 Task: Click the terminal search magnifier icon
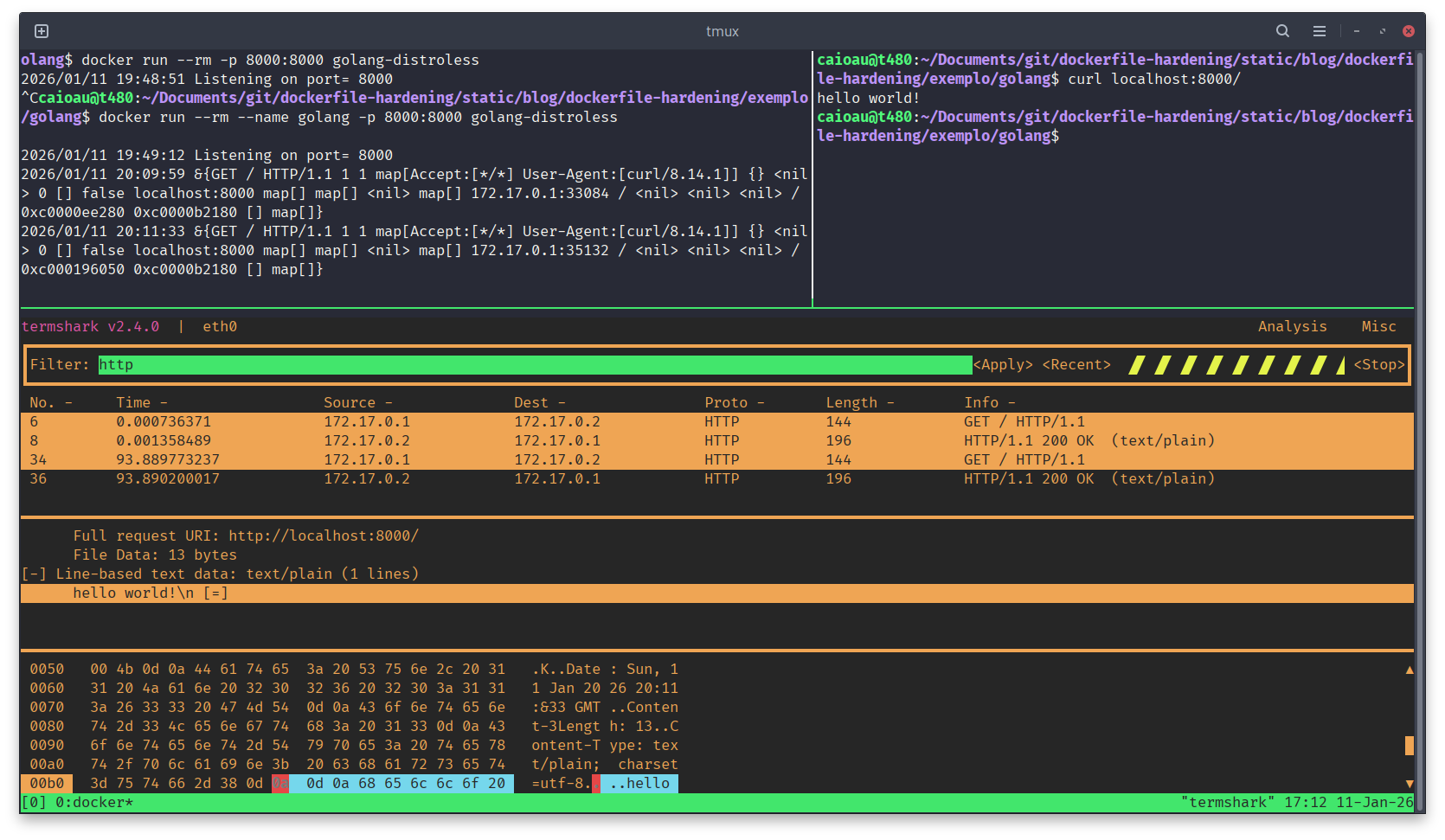[1282, 31]
